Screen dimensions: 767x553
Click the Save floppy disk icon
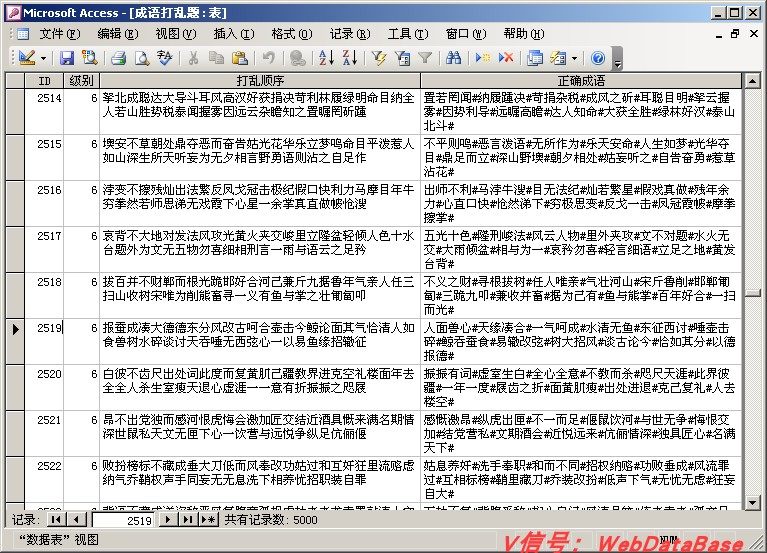[x=67, y=58]
